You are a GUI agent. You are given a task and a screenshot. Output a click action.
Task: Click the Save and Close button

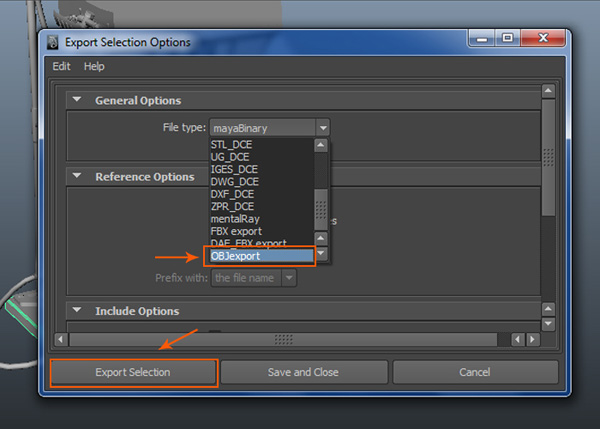[x=303, y=372]
